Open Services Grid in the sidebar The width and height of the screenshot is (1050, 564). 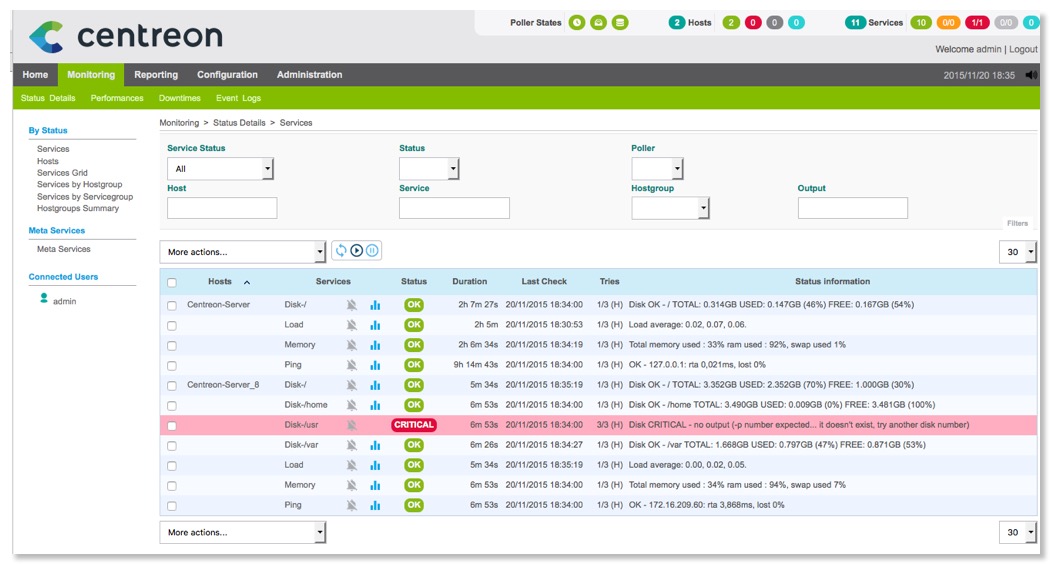(62, 173)
